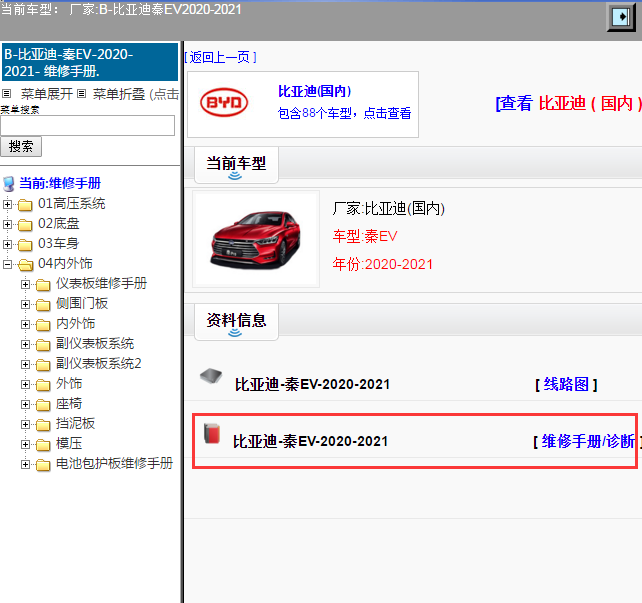
Task: Click the computer icon beside 当前:维修手册
Action: click(9, 184)
